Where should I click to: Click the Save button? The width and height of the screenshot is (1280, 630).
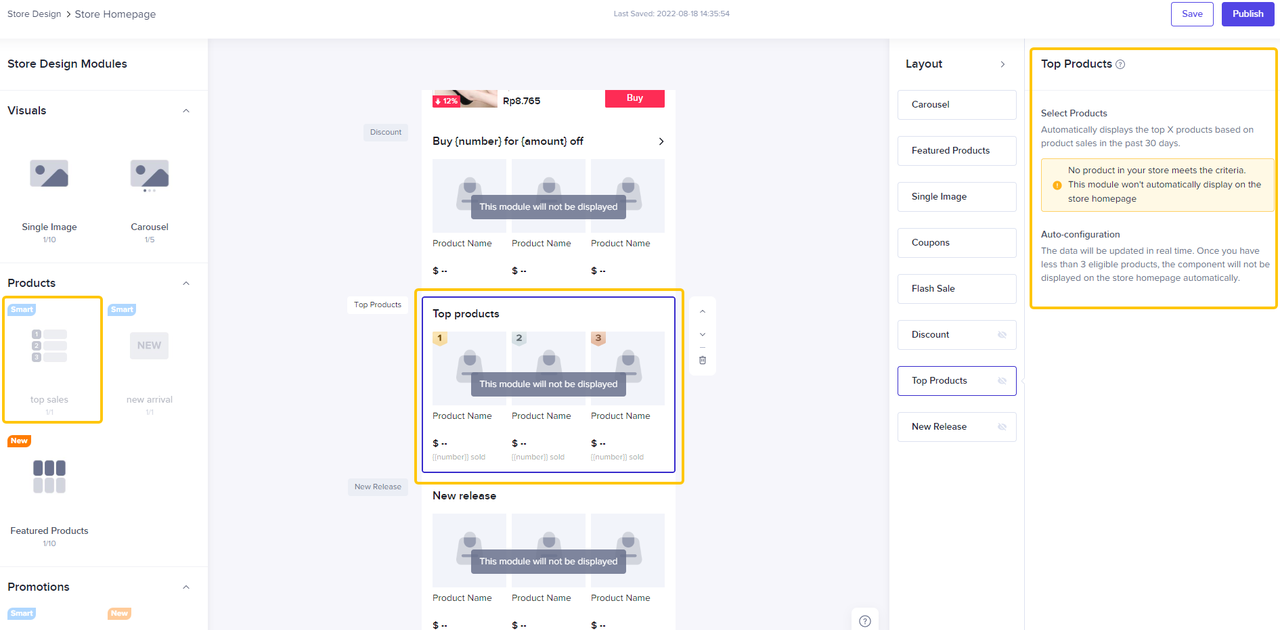coord(1192,14)
